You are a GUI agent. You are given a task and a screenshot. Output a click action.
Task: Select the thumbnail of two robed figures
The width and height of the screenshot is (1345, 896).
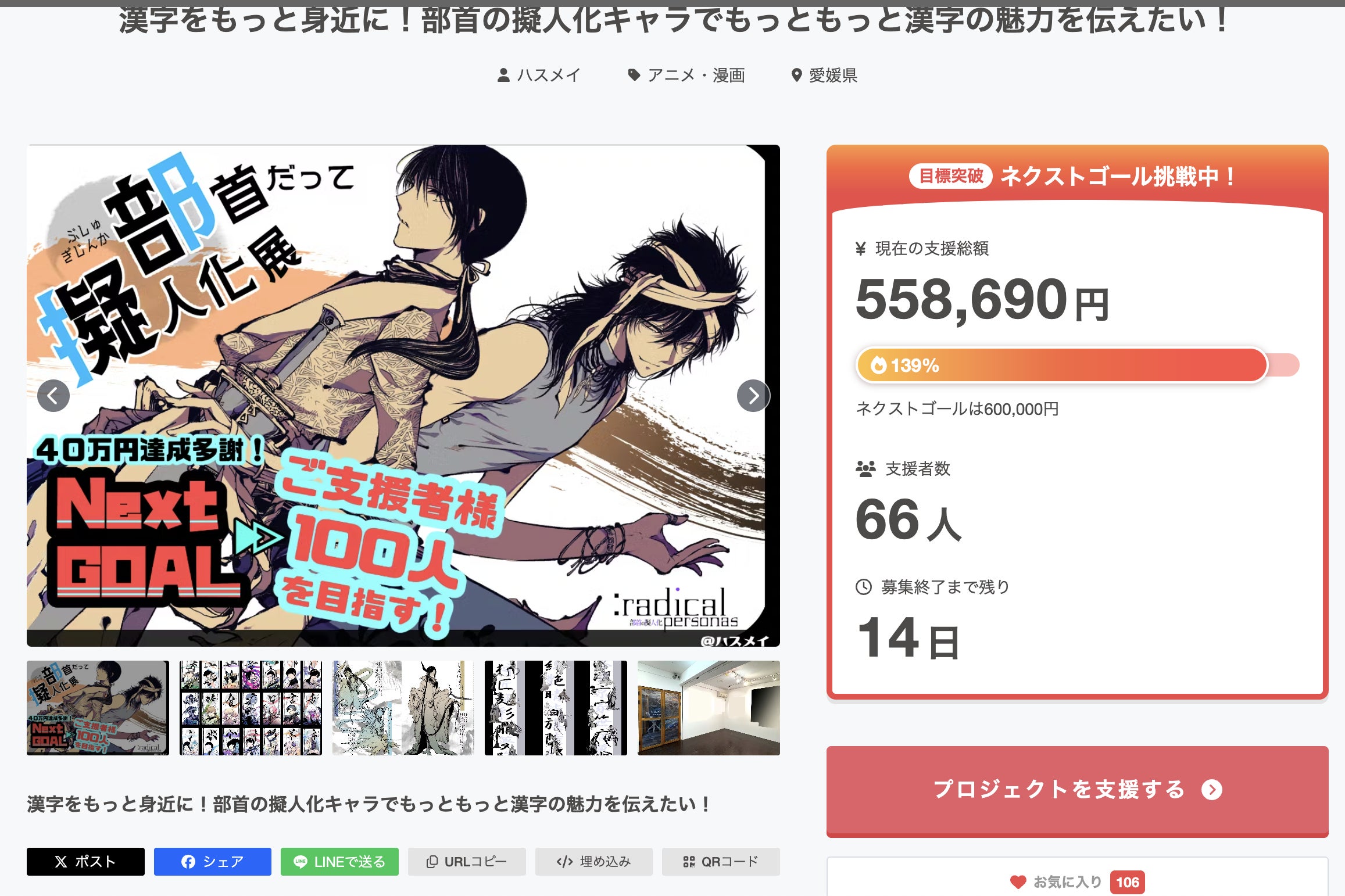(x=403, y=708)
